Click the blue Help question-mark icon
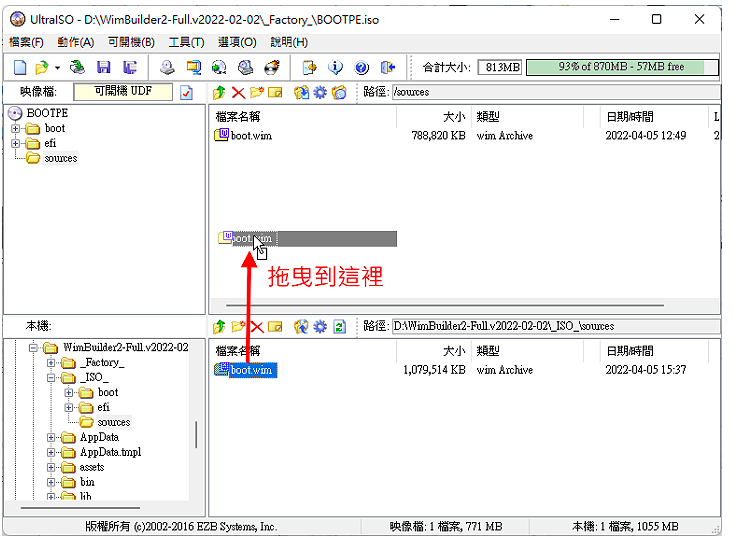 coord(361,68)
